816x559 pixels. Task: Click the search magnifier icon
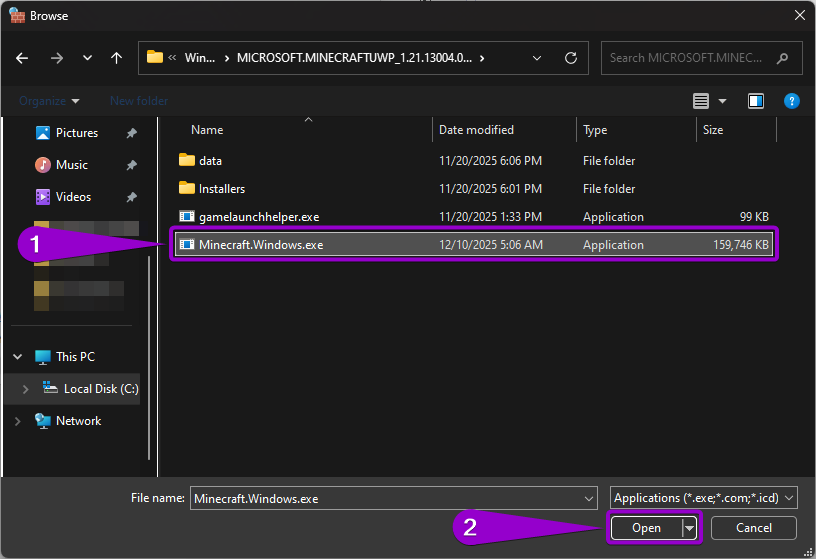[782, 58]
